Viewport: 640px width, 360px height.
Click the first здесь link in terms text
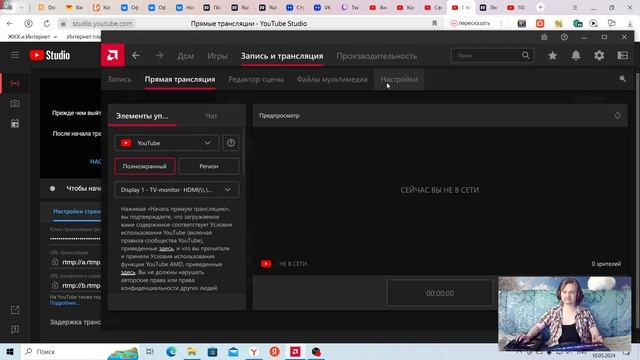(x=166, y=248)
